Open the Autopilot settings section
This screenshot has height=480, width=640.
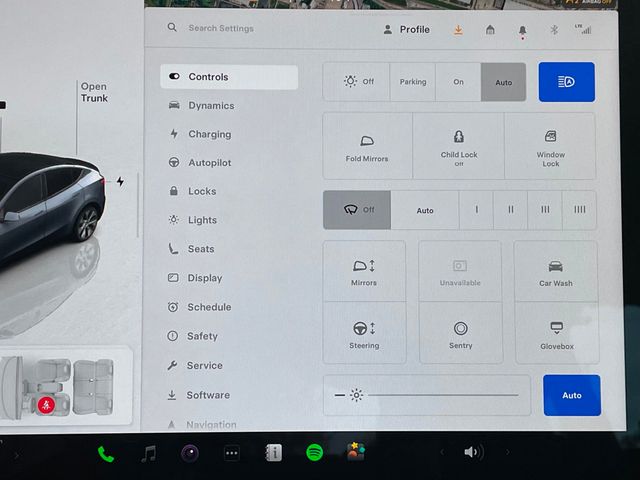(x=209, y=163)
